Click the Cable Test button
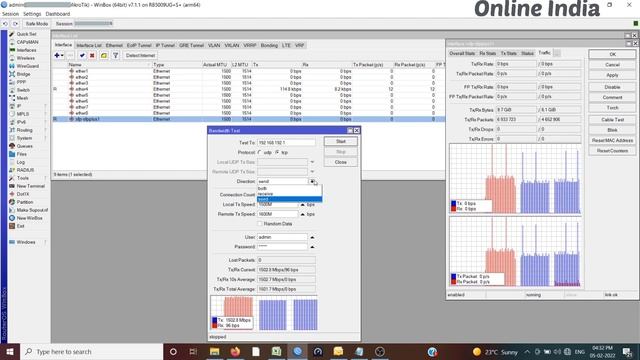Viewport: 640px width, 360px height. (612, 120)
